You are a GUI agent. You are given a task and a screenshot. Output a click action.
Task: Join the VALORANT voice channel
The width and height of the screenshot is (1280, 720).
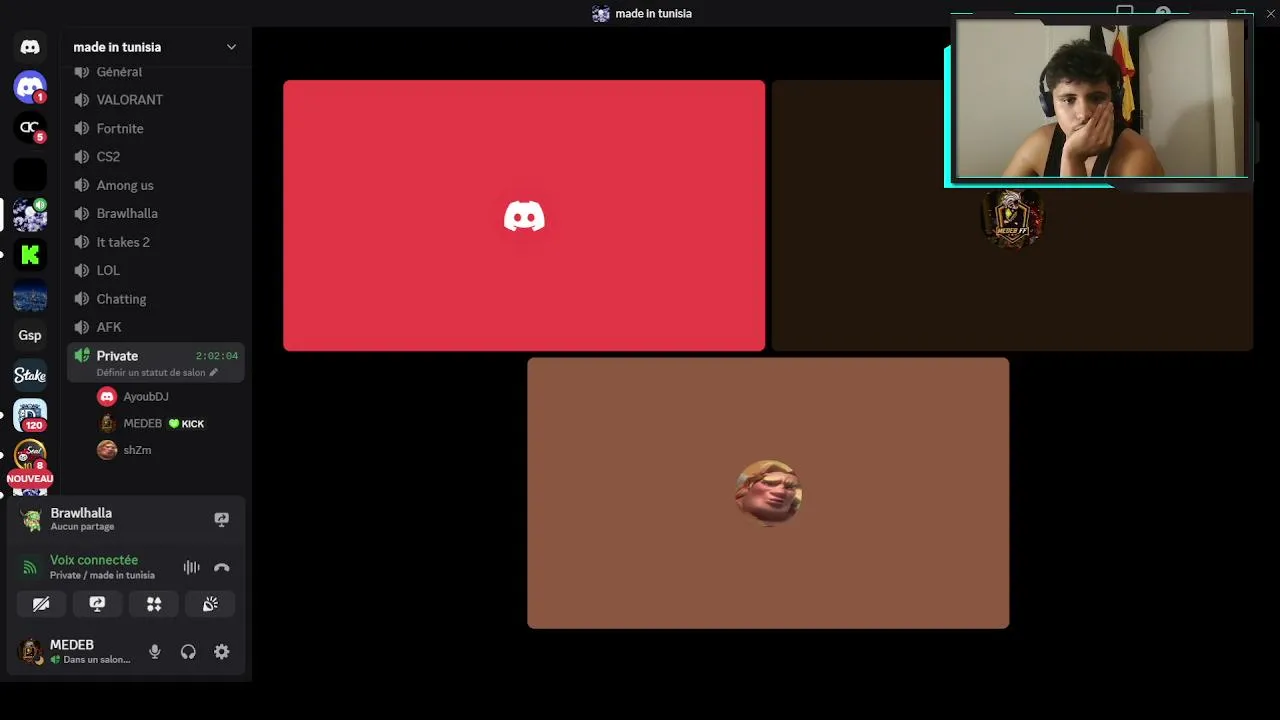[155, 100]
